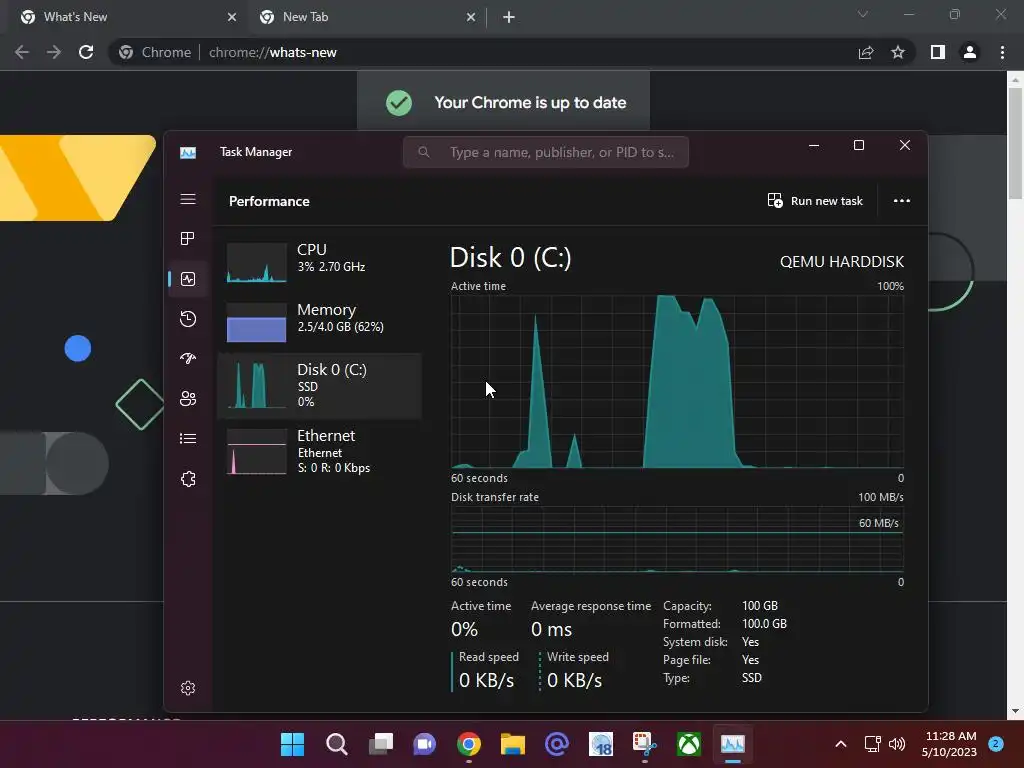Bookmark this page with the star icon
The height and width of the screenshot is (768, 1024).
898,52
